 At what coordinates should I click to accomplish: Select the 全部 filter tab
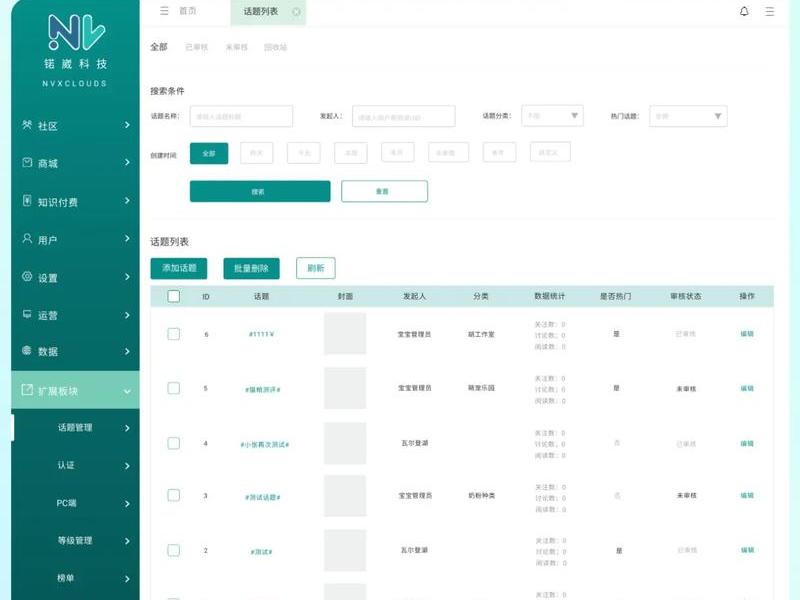(159, 47)
